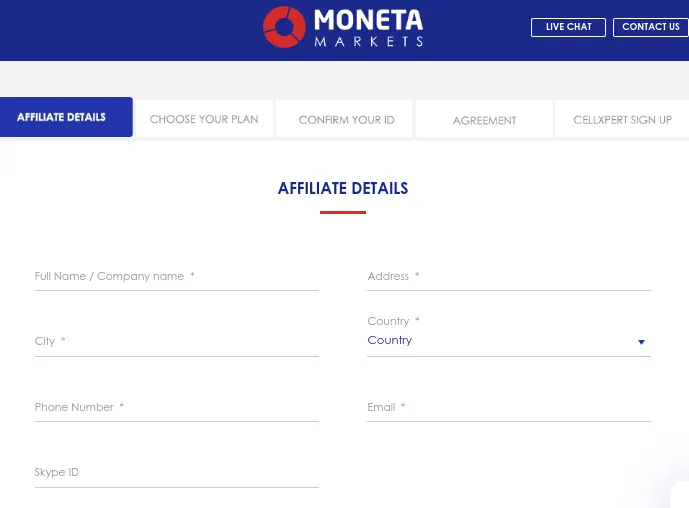Jump to the Cellxpert Sign Up tab

622,120
